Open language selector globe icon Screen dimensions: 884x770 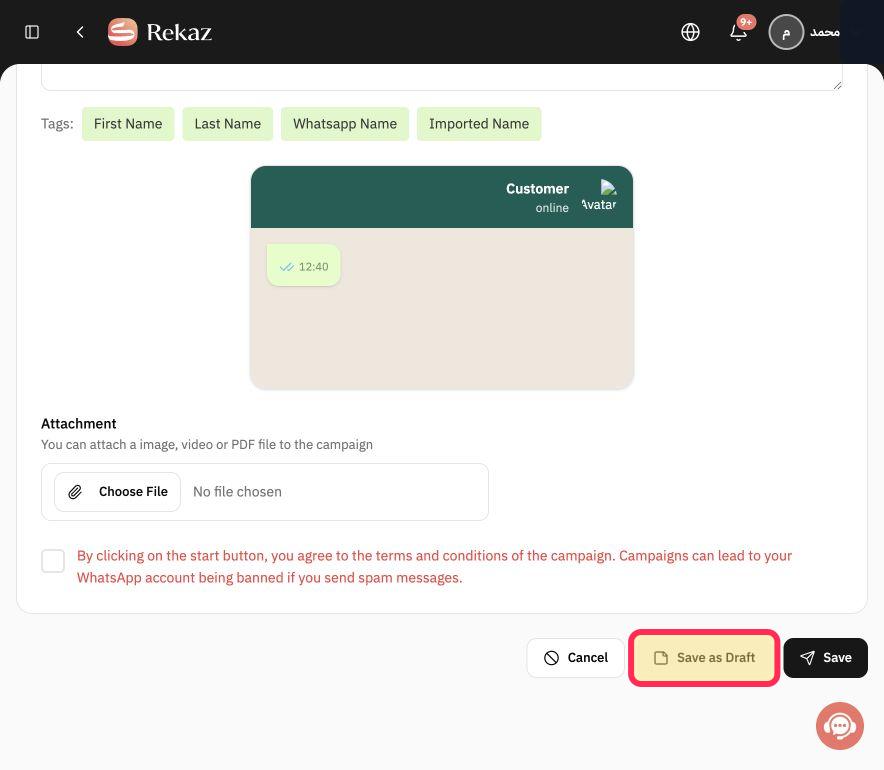690,32
